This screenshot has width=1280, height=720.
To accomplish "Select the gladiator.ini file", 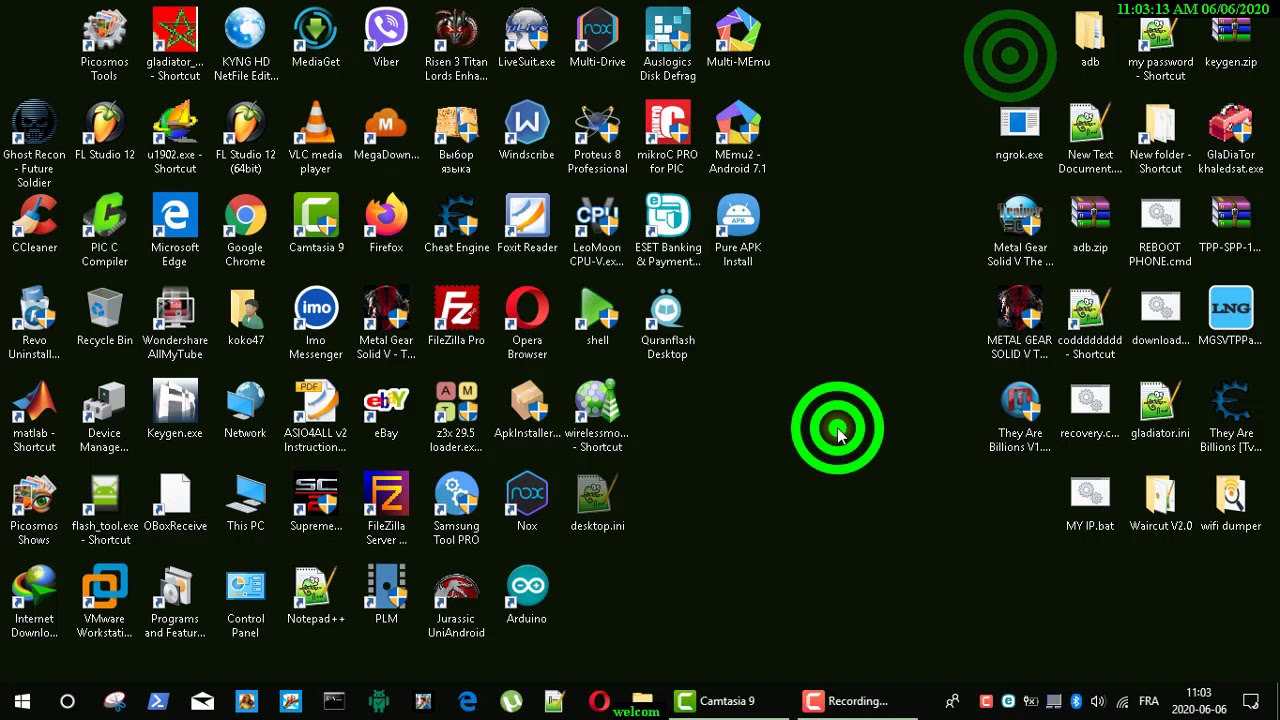I will coord(1160,410).
